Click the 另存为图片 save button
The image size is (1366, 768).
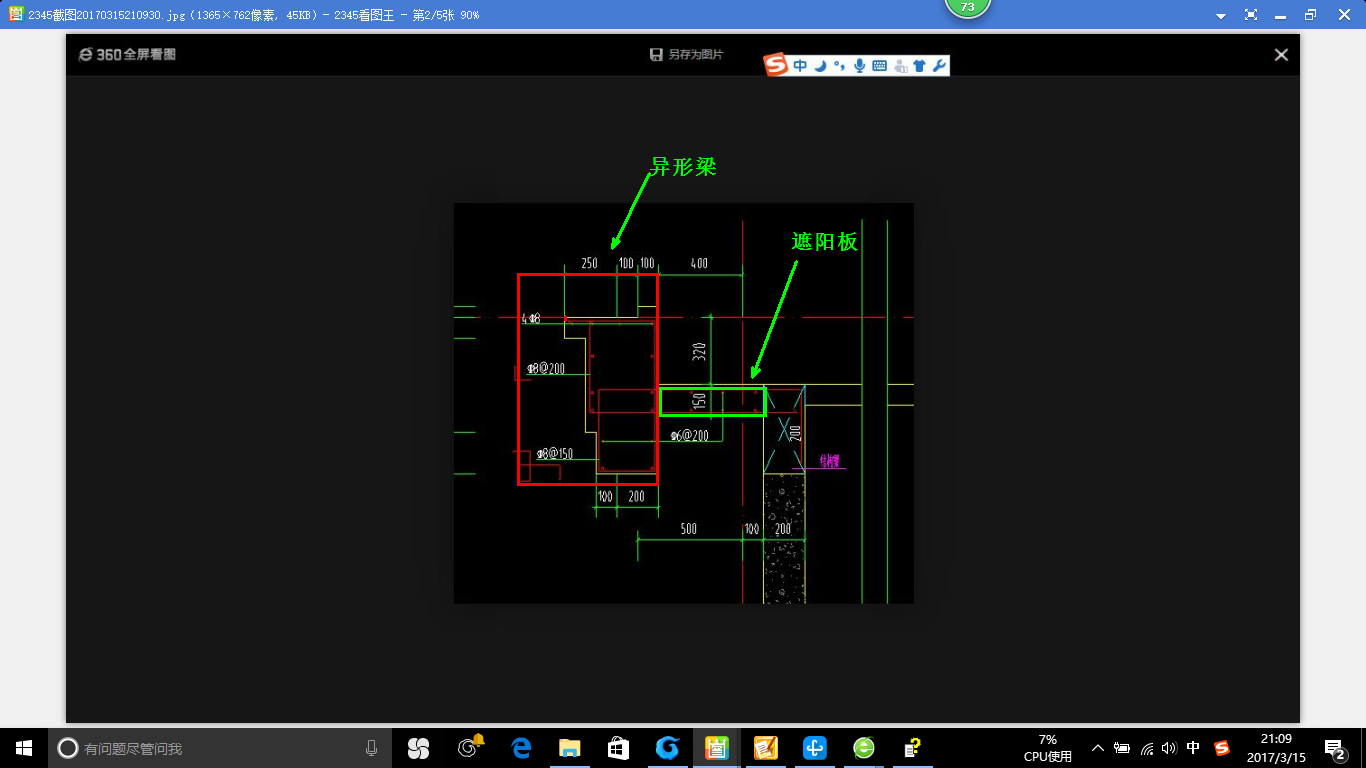pyautogui.click(x=686, y=55)
